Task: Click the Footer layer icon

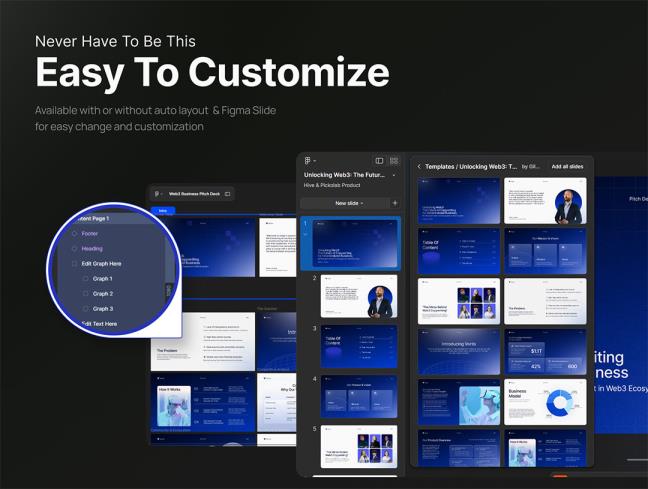Action: click(74, 233)
